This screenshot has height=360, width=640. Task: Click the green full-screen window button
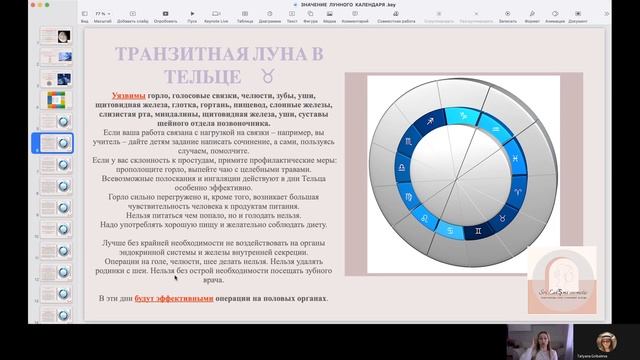click(x=47, y=5)
